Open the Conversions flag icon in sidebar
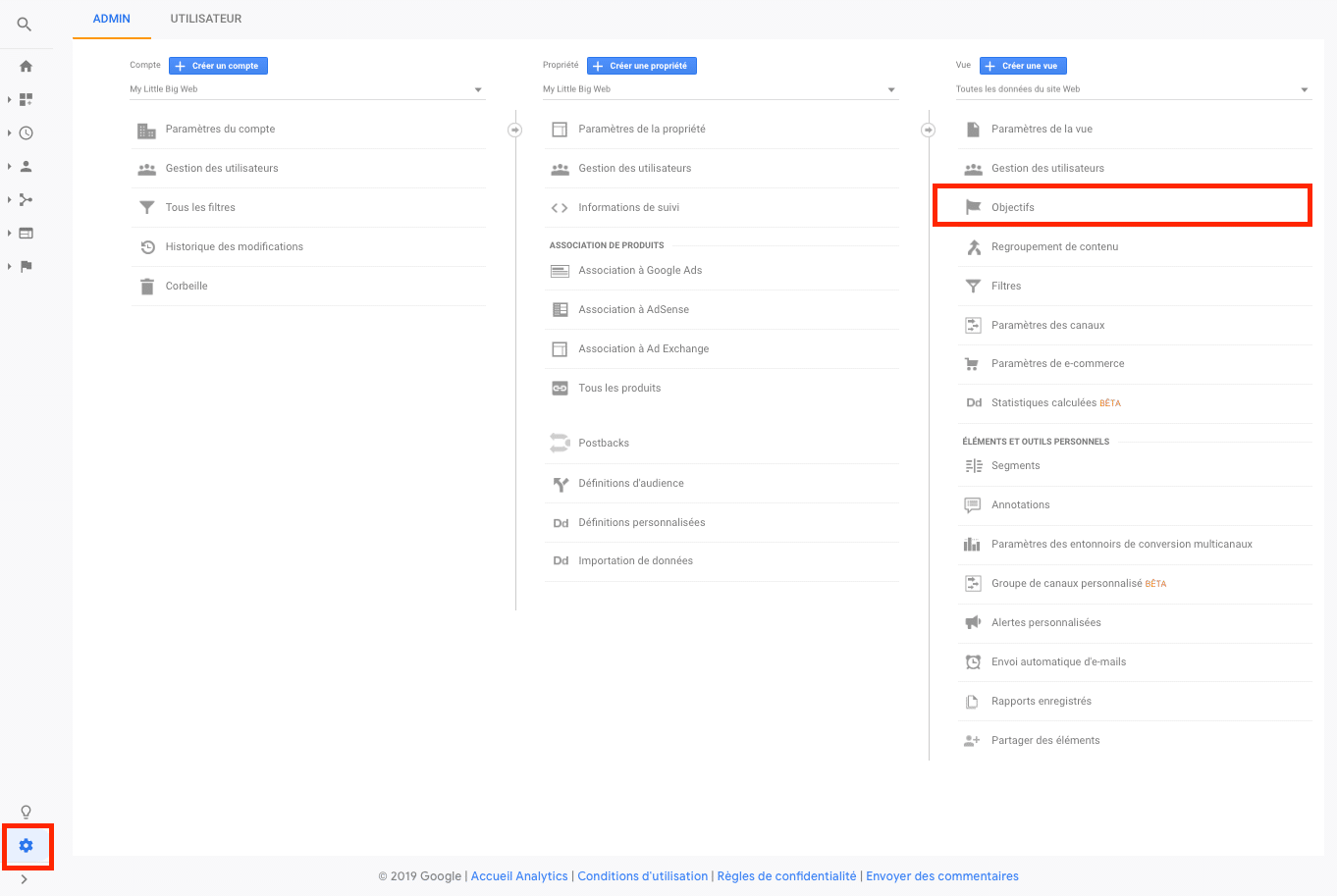Image resolution: width=1337 pixels, height=896 pixels. pos(27,267)
